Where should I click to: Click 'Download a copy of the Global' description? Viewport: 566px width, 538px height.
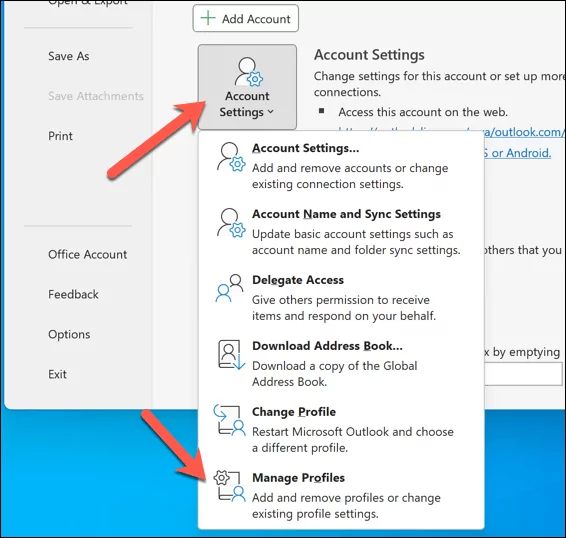tap(335, 366)
